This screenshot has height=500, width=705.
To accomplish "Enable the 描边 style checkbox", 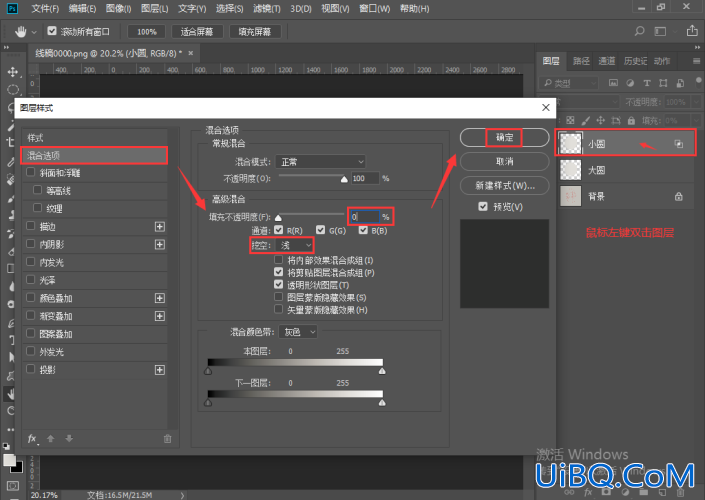I will [31, 226].
